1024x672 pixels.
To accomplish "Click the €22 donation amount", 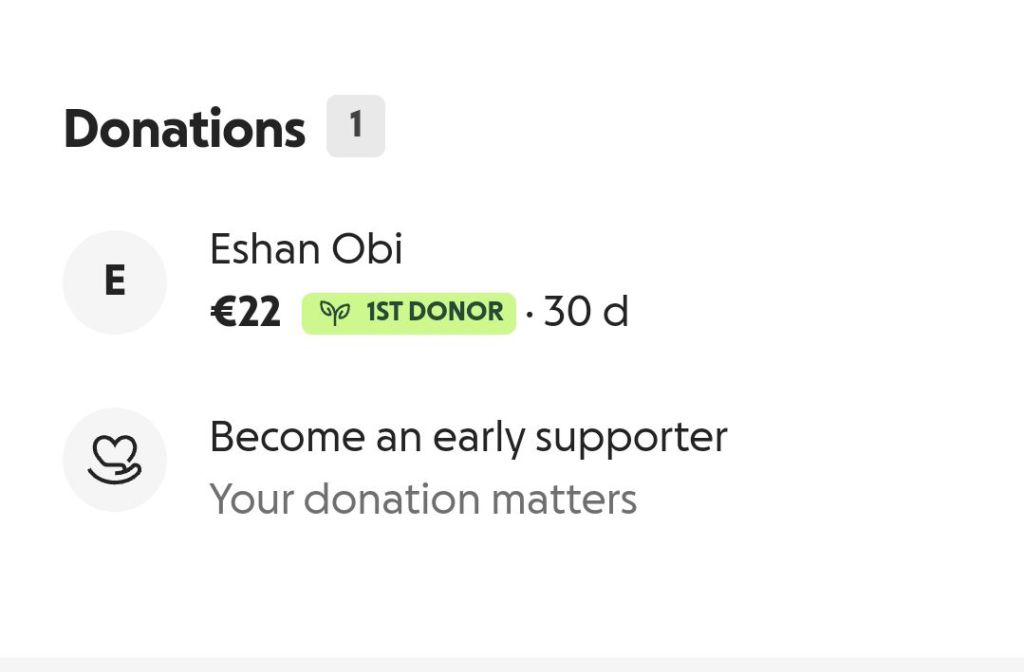I will 246,313.
